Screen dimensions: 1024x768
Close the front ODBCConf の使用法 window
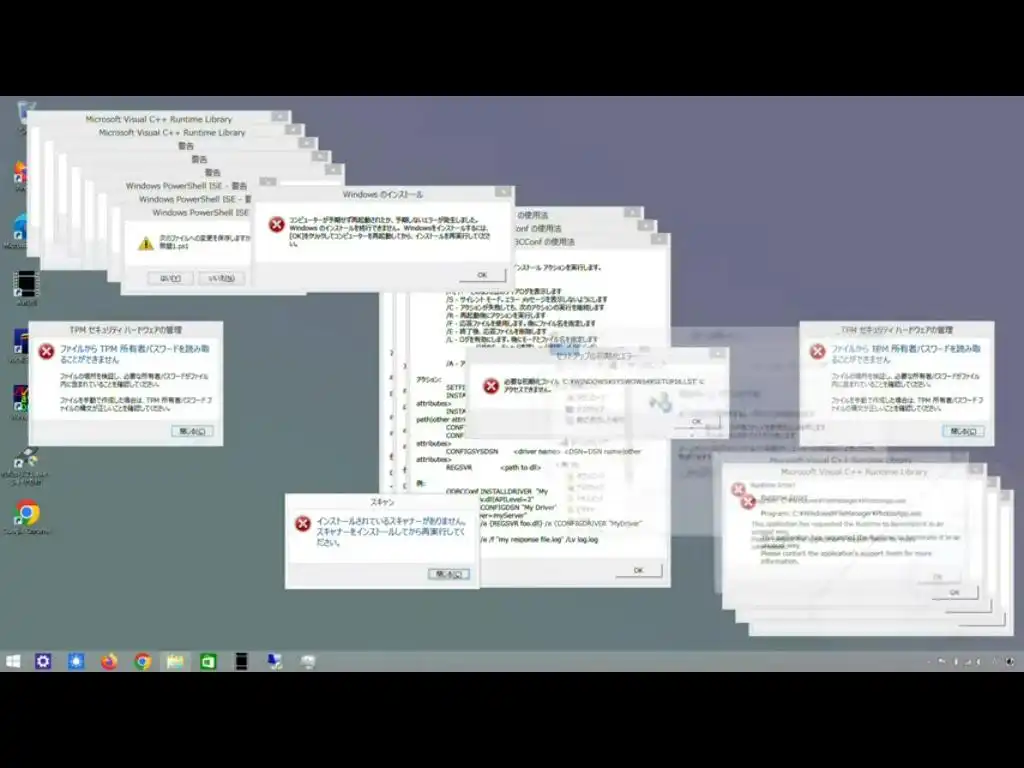660,239
